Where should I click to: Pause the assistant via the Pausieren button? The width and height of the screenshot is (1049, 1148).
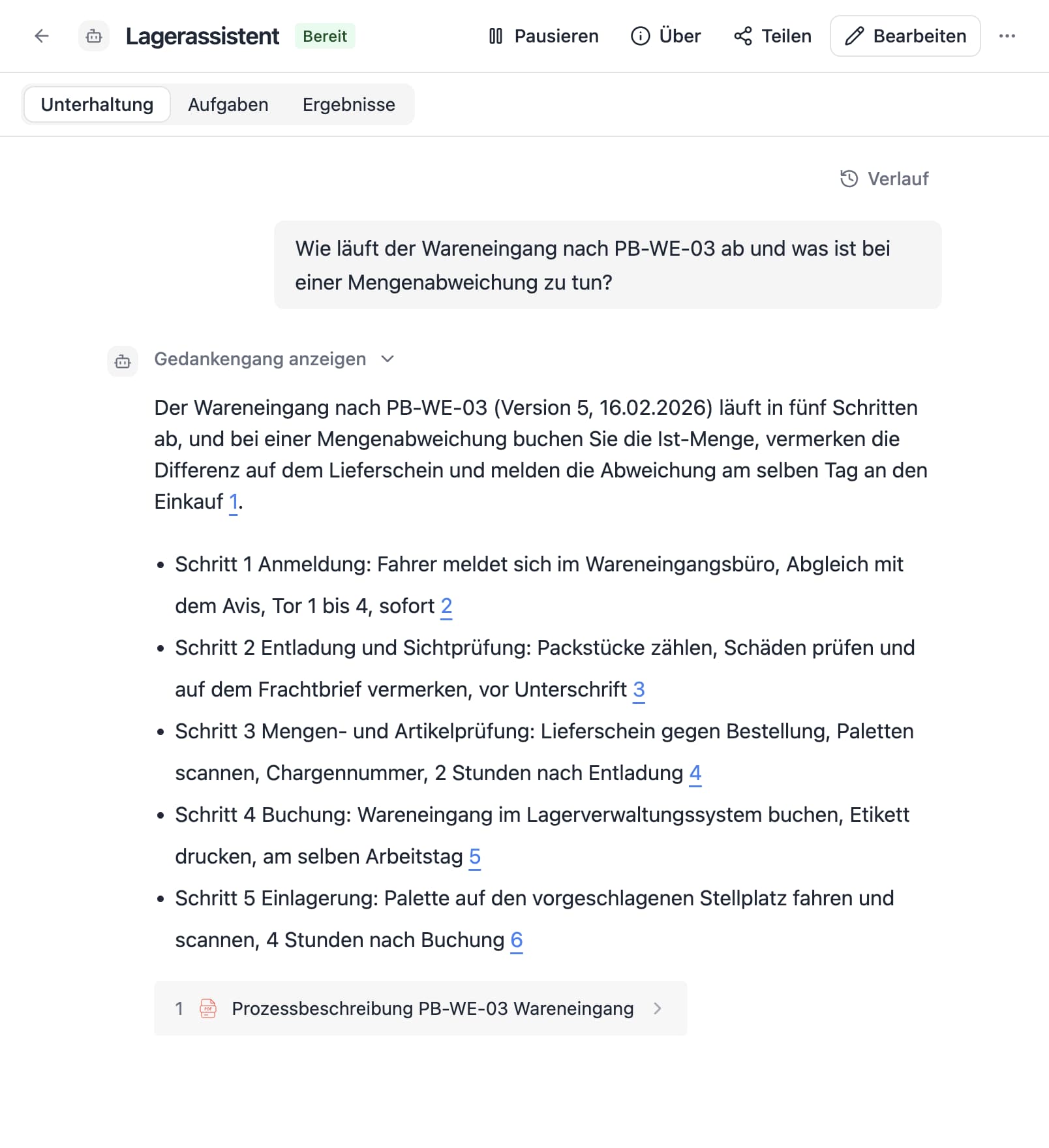tap(543, 36)
